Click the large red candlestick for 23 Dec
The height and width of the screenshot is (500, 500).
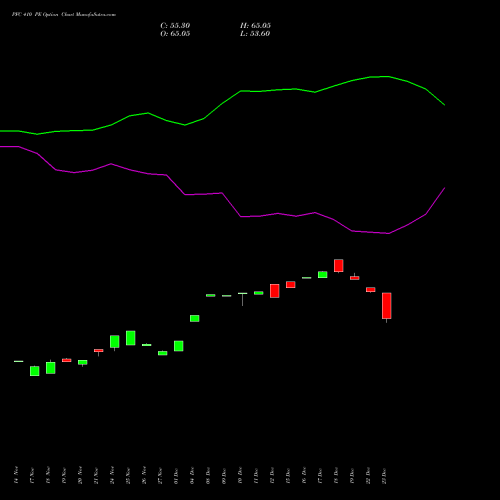(x=387, y=306)
